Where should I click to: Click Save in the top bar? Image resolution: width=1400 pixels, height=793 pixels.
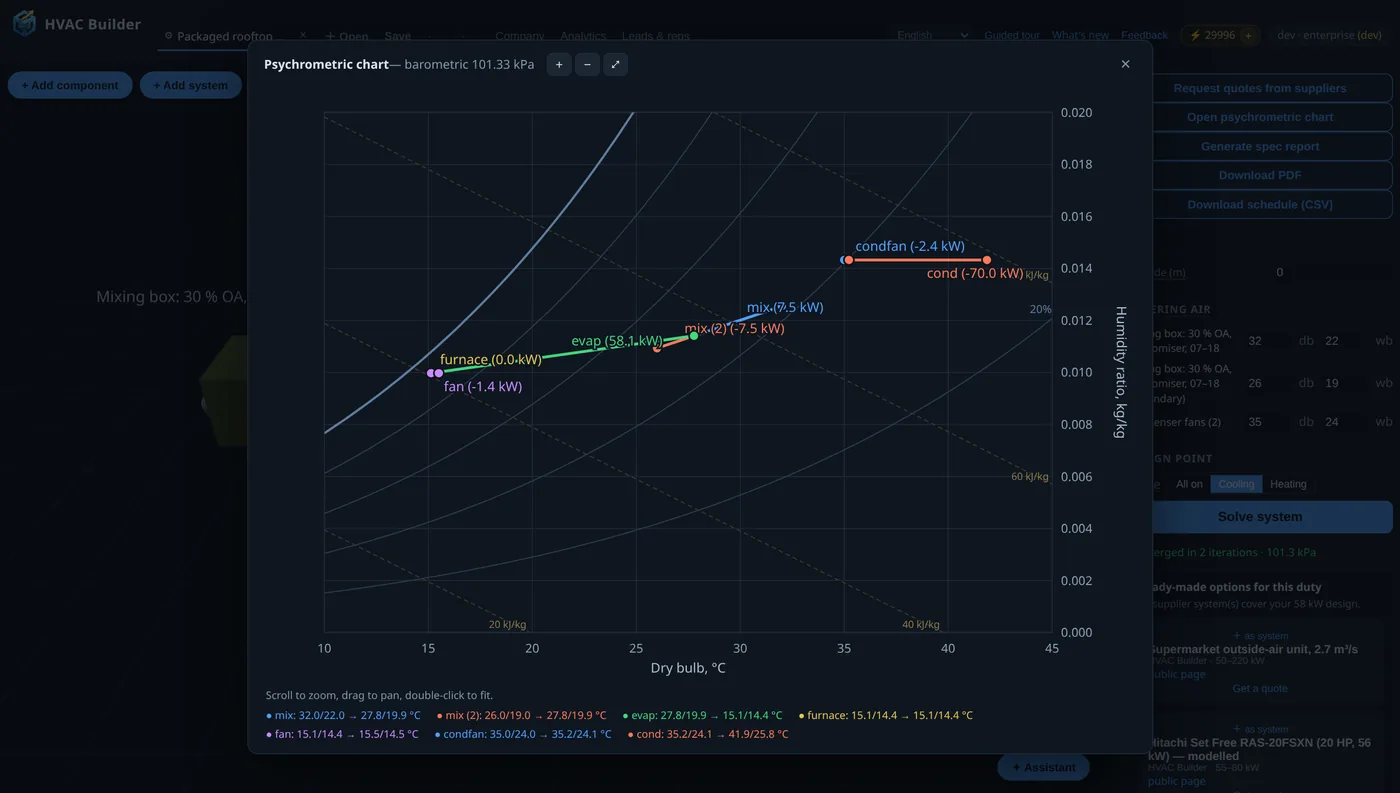pos(398,36)
